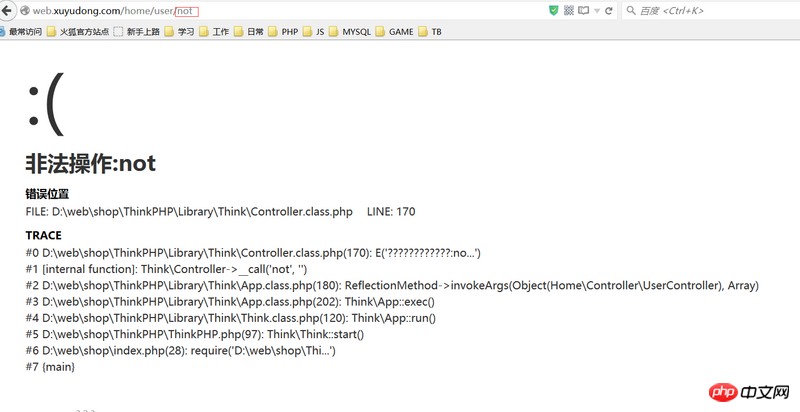Open the 新手上路 bookmark
Screen dimensions: 800x412
(x=137, y=32)
